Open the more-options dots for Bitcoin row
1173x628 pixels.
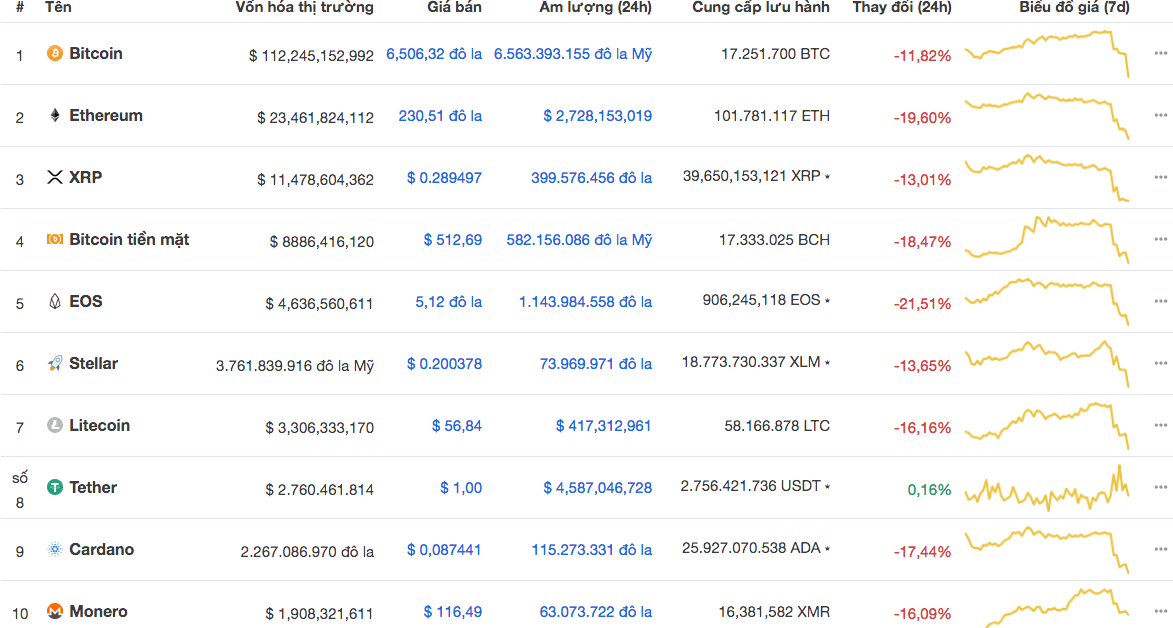pyautogui.click(x=1160, y=53)
